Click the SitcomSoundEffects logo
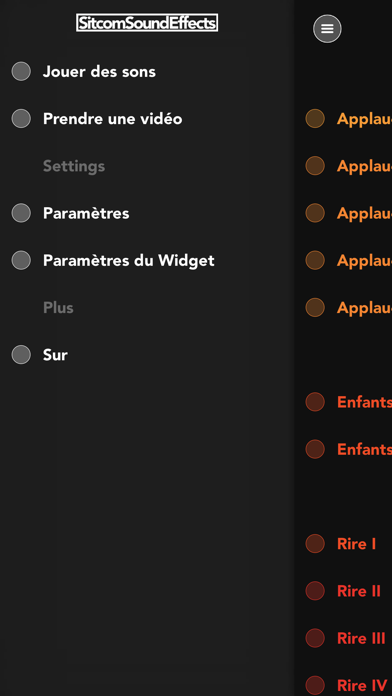The height and width of the screenshot is (696, 392). click(x=147, y=23)
